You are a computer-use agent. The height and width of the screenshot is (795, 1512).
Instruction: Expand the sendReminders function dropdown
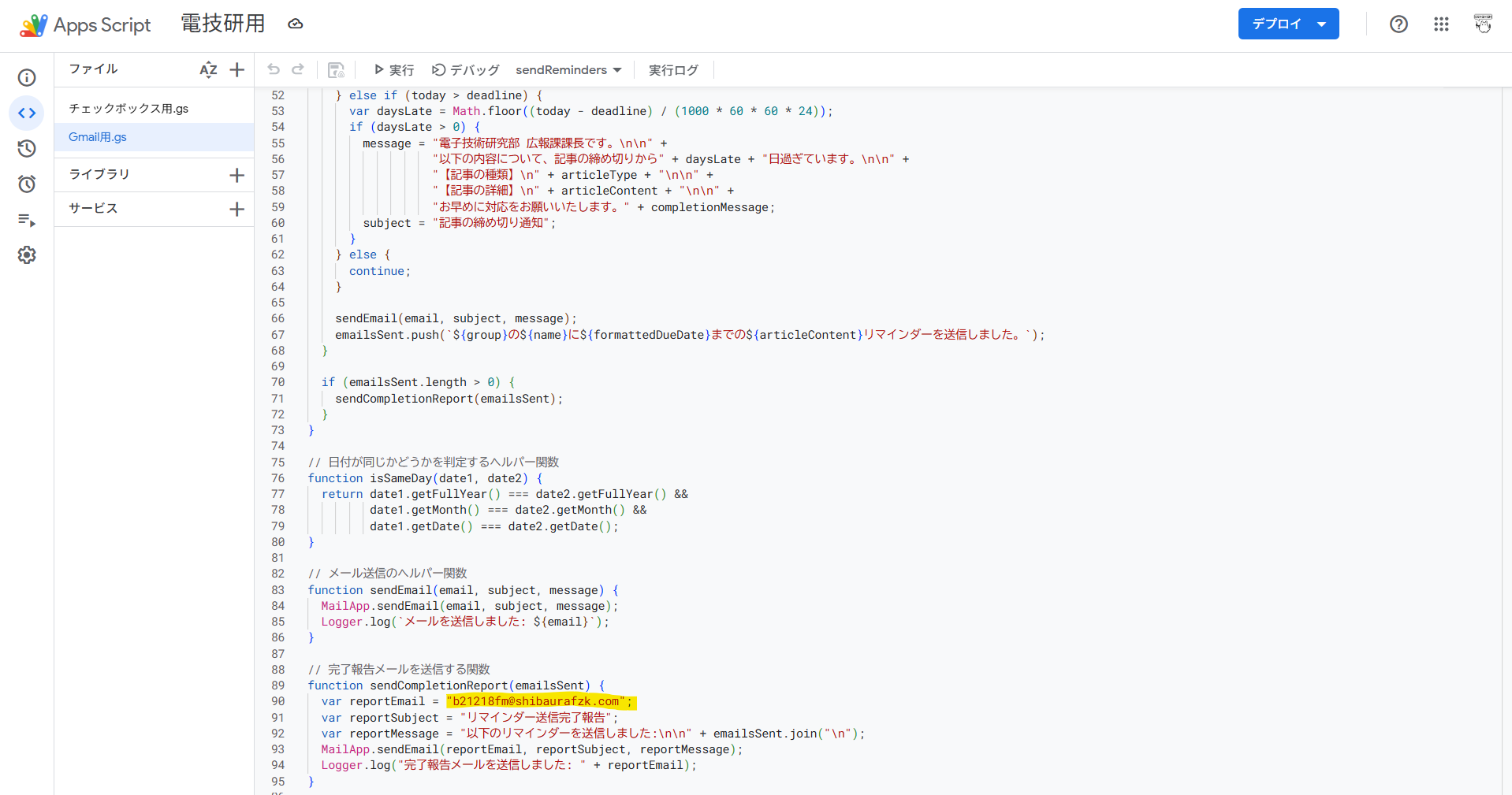click(568, 70)
